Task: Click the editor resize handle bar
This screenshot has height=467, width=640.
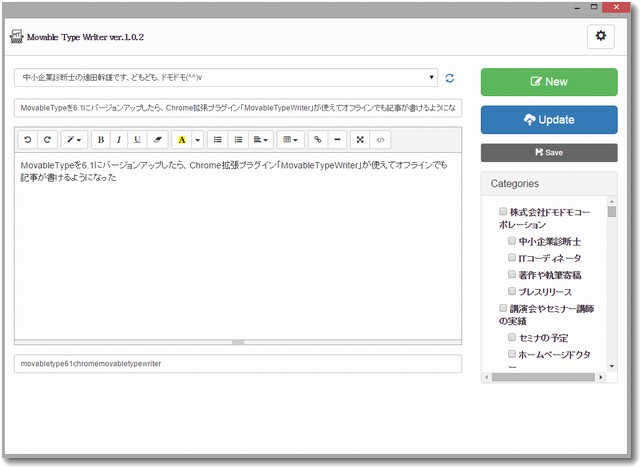Action: (x=238, y=342)
